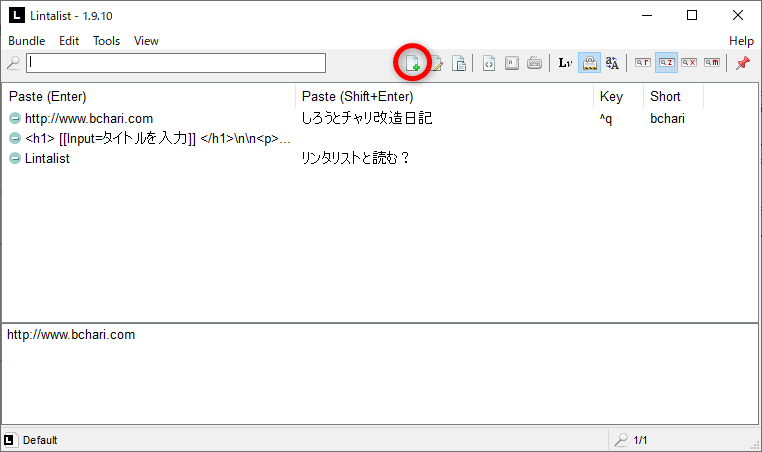
Task: Click the ^q hotkey cell
Action: click(606, 119)
